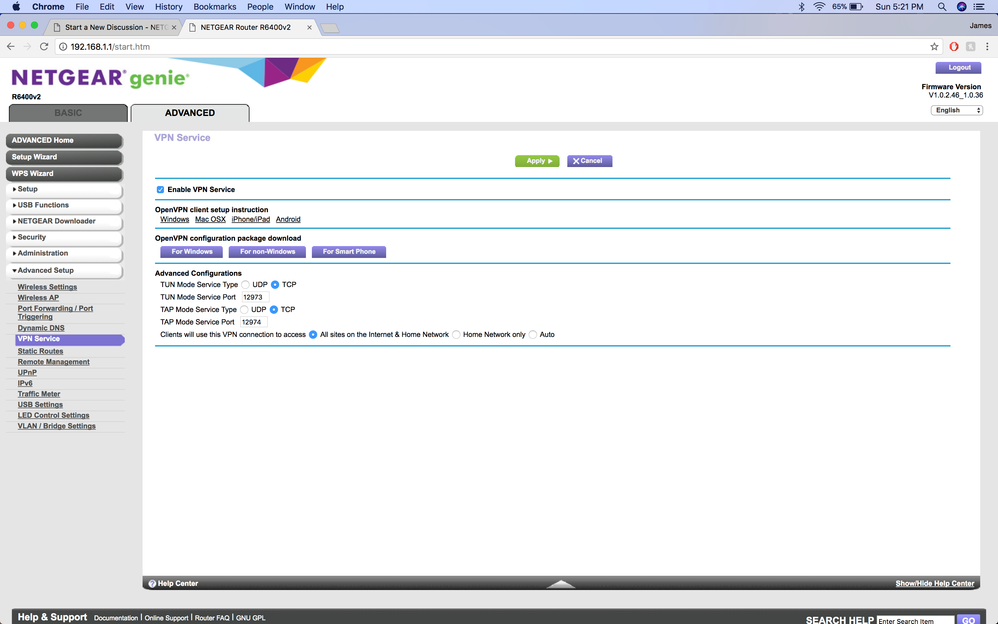Reload the page with the refresh icon
998x624 pixels.
click(44, 46)
